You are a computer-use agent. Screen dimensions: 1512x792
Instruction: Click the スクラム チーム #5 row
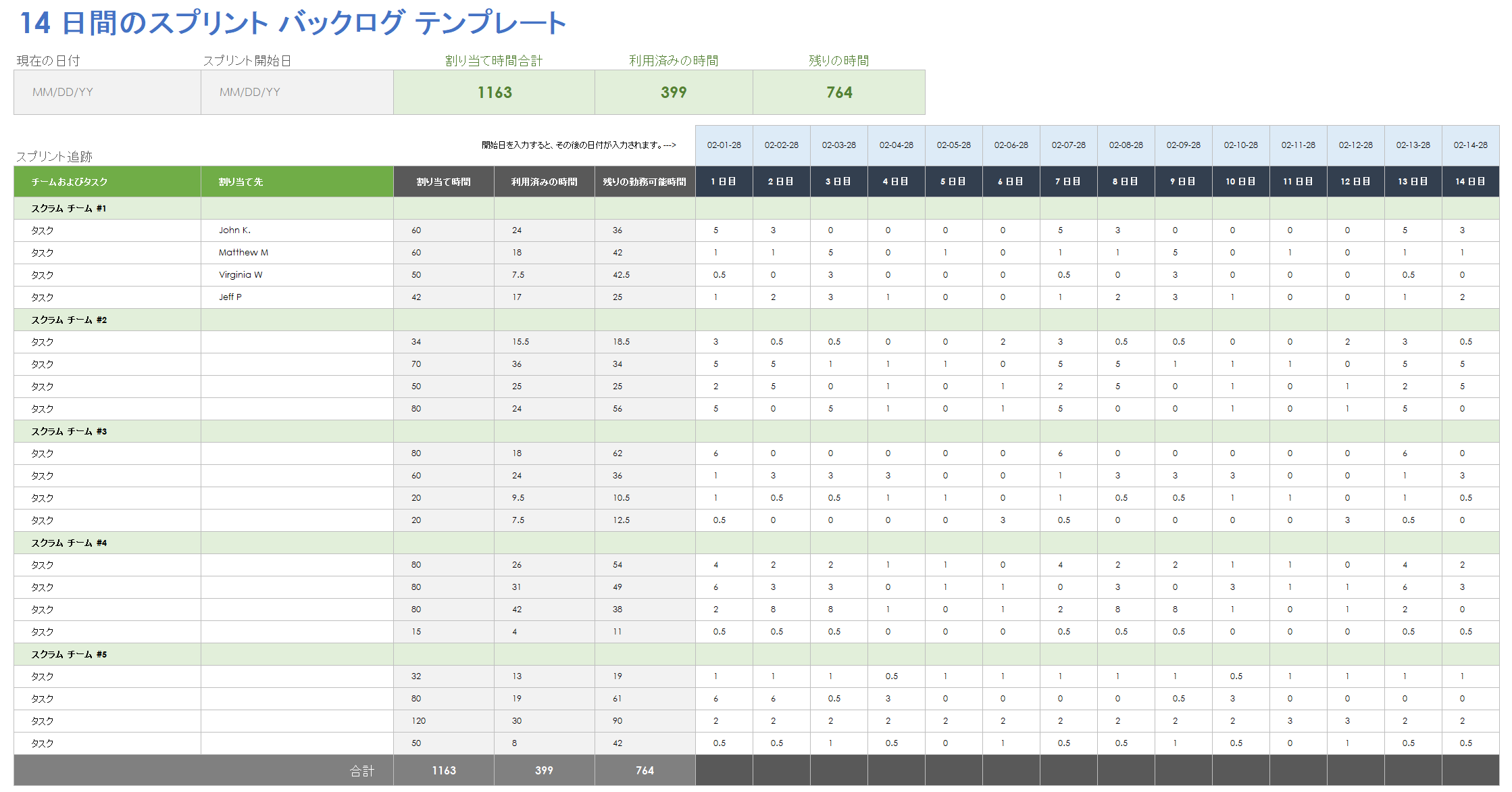757,654
